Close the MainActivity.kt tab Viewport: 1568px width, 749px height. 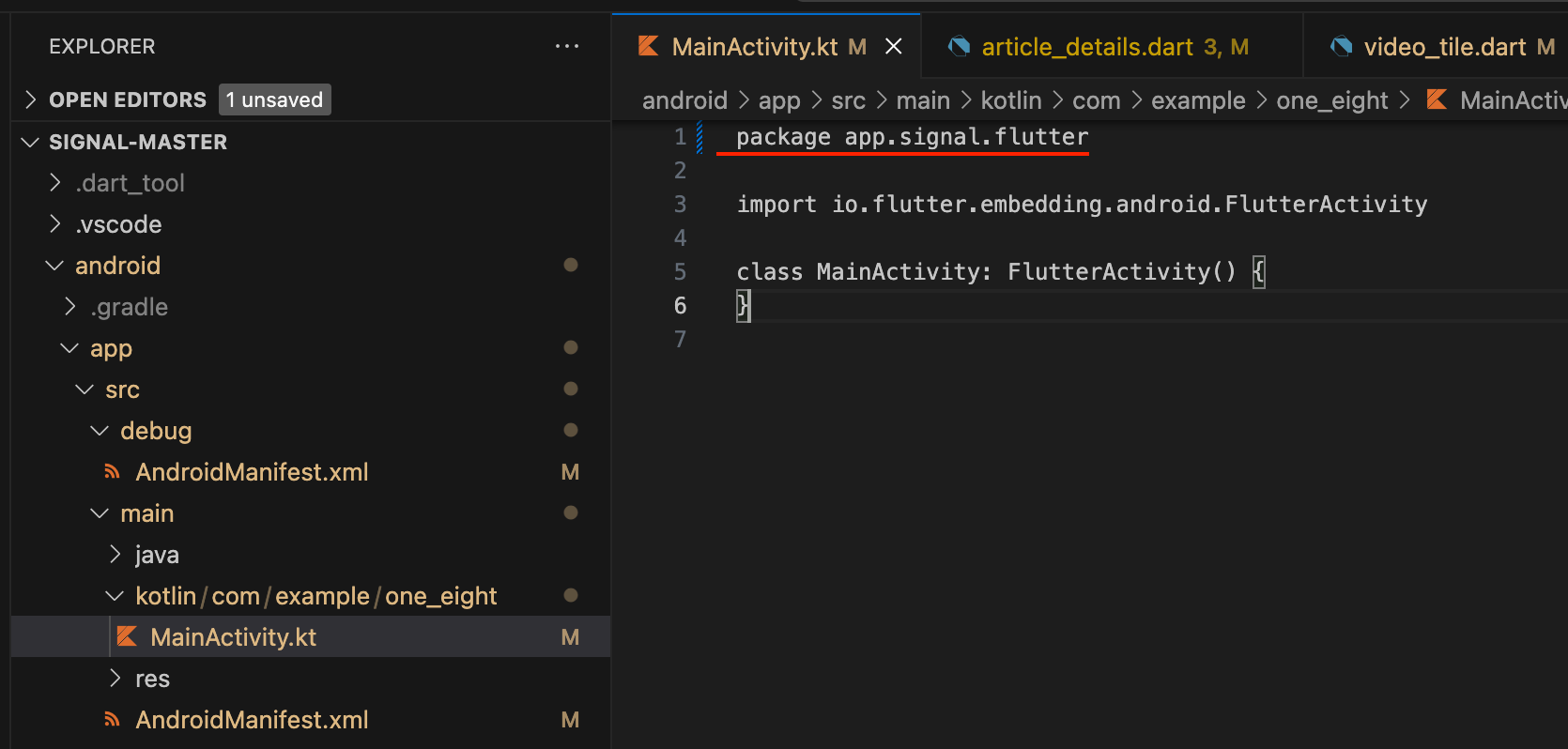894,46
